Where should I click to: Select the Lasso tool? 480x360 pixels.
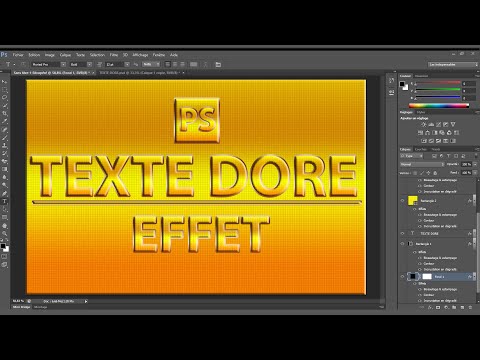(4, 98)
